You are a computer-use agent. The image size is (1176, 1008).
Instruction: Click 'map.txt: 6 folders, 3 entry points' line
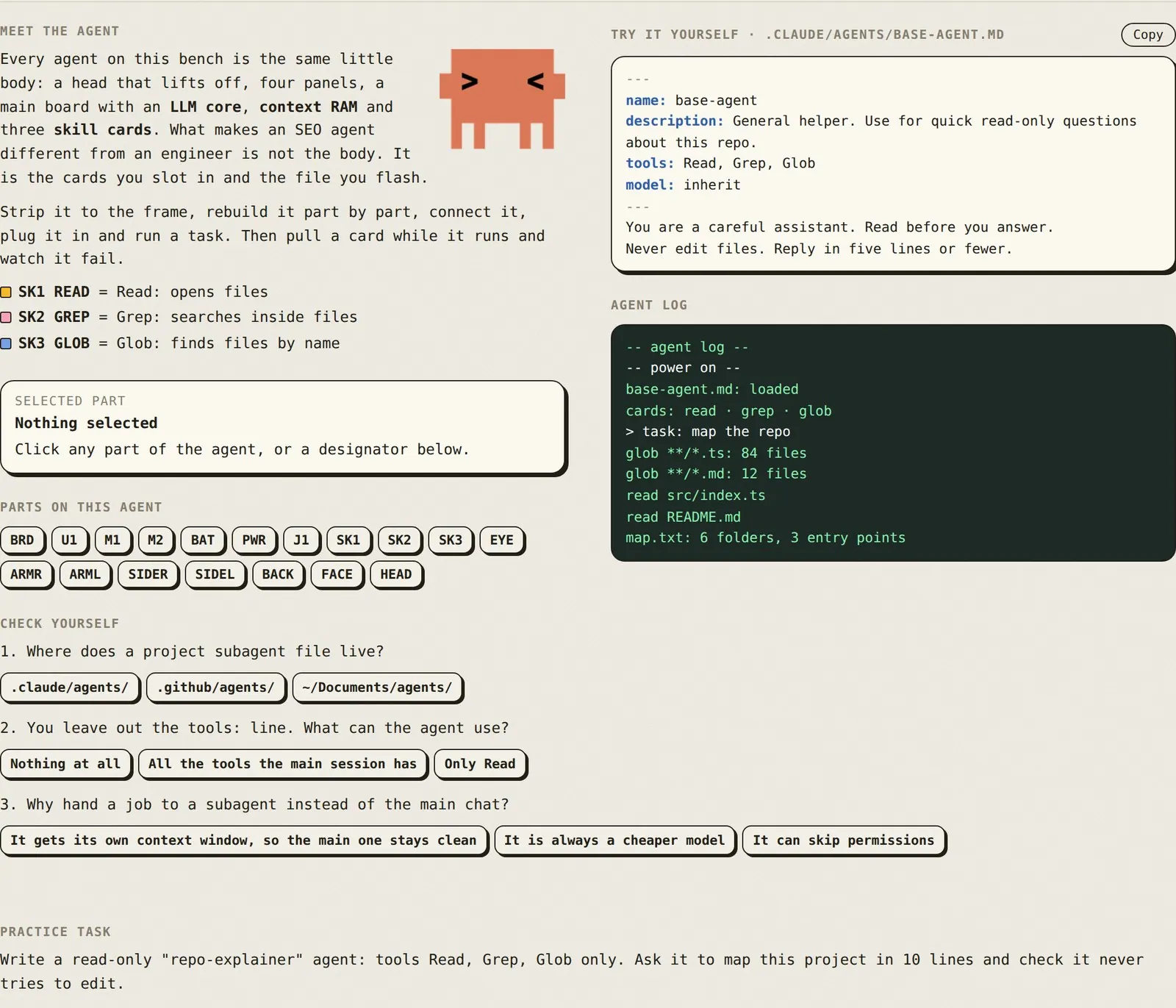pyautogui.click(x=765, y=537)
